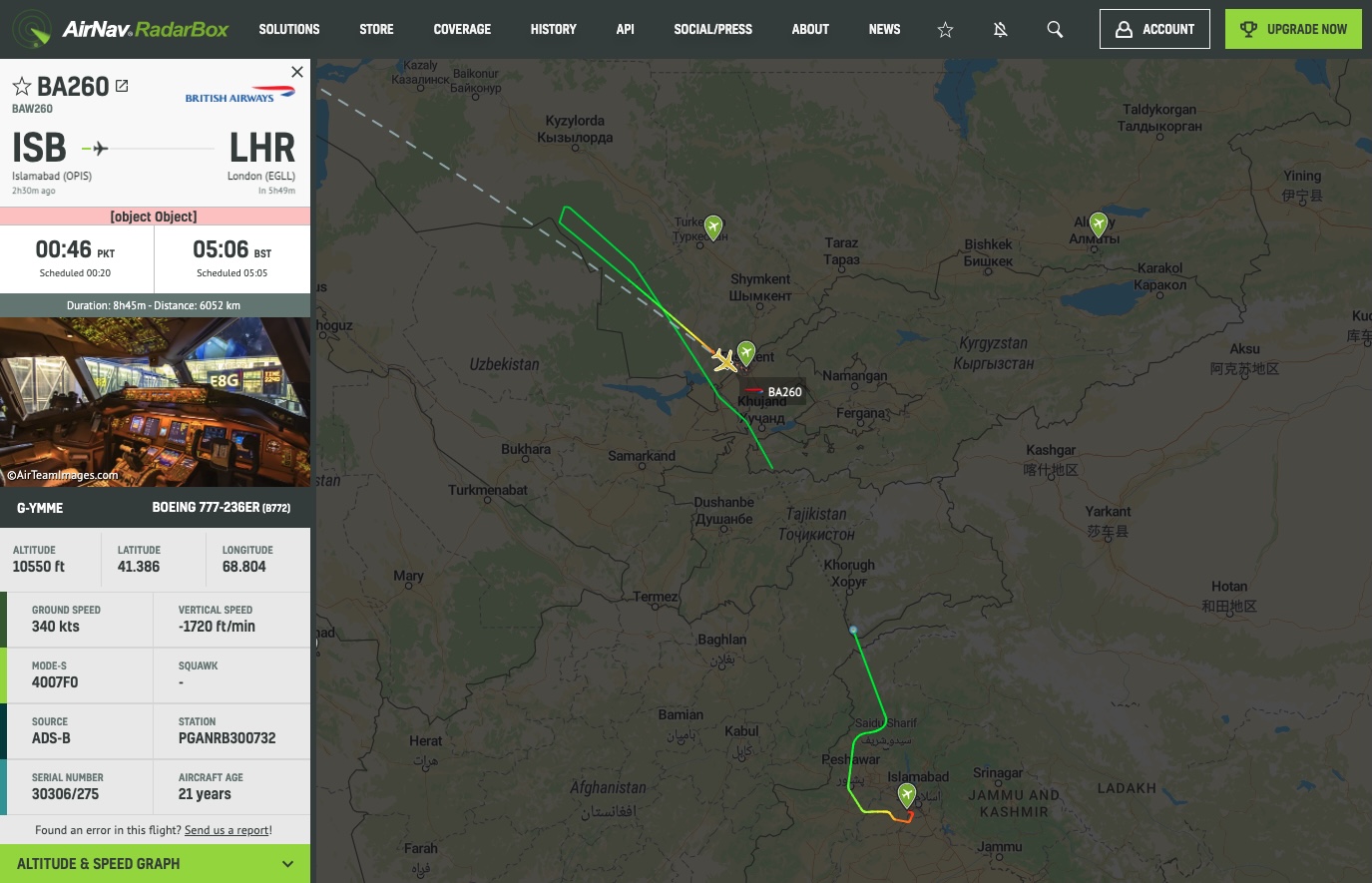Image resolution: width=1372 pixels, height=883 pixels.
Task: Click the longitude value 68.804
Action: tap(244, 567)
